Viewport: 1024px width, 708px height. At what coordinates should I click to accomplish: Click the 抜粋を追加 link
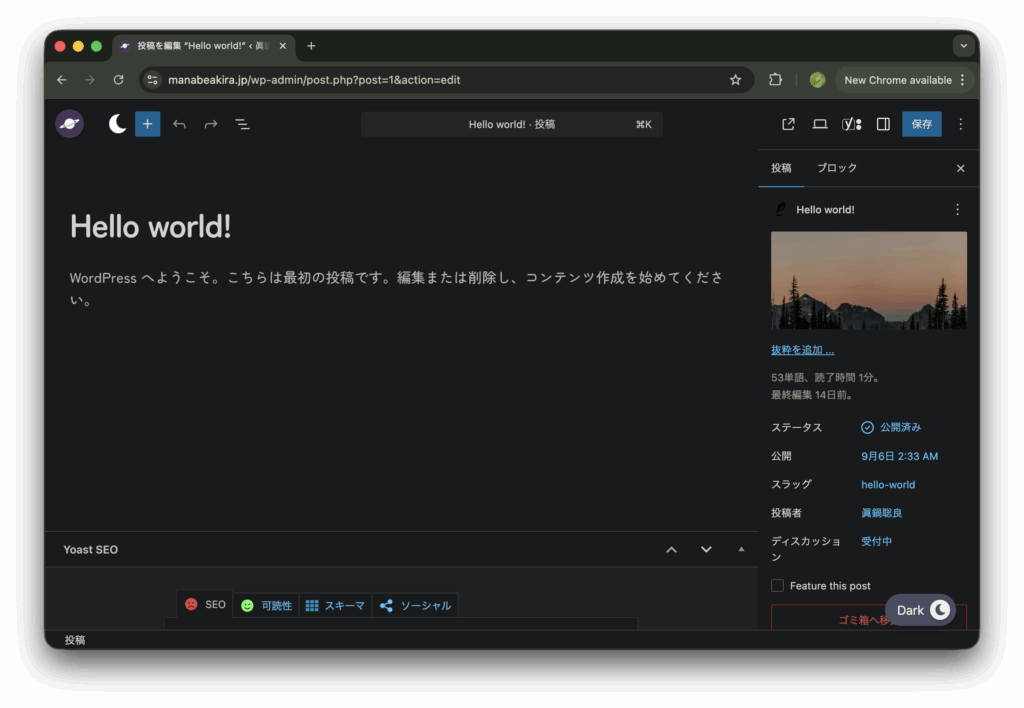(x=802, y=350)
